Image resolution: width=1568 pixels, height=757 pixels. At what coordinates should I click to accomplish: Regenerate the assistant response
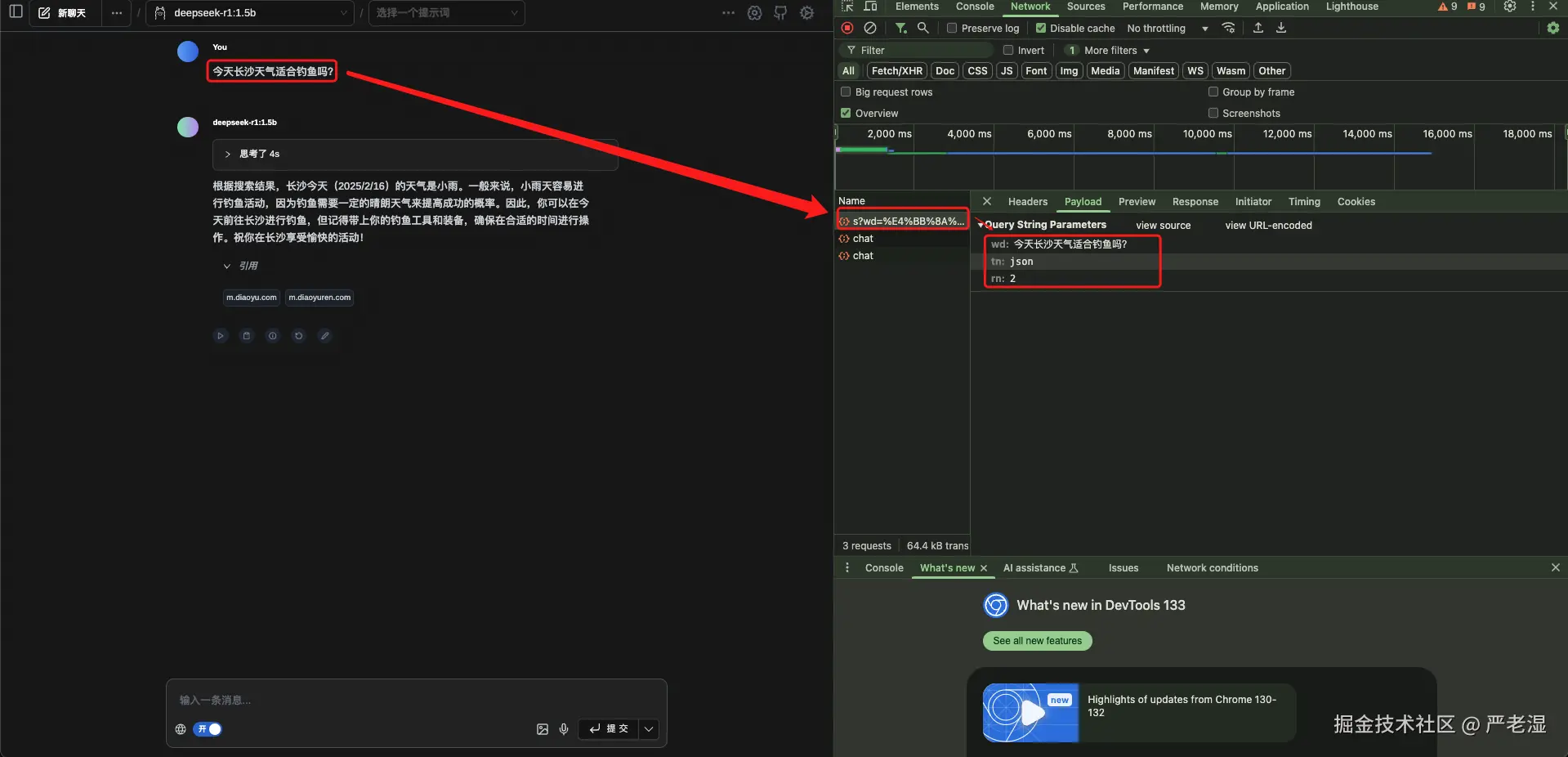point(299,336)
